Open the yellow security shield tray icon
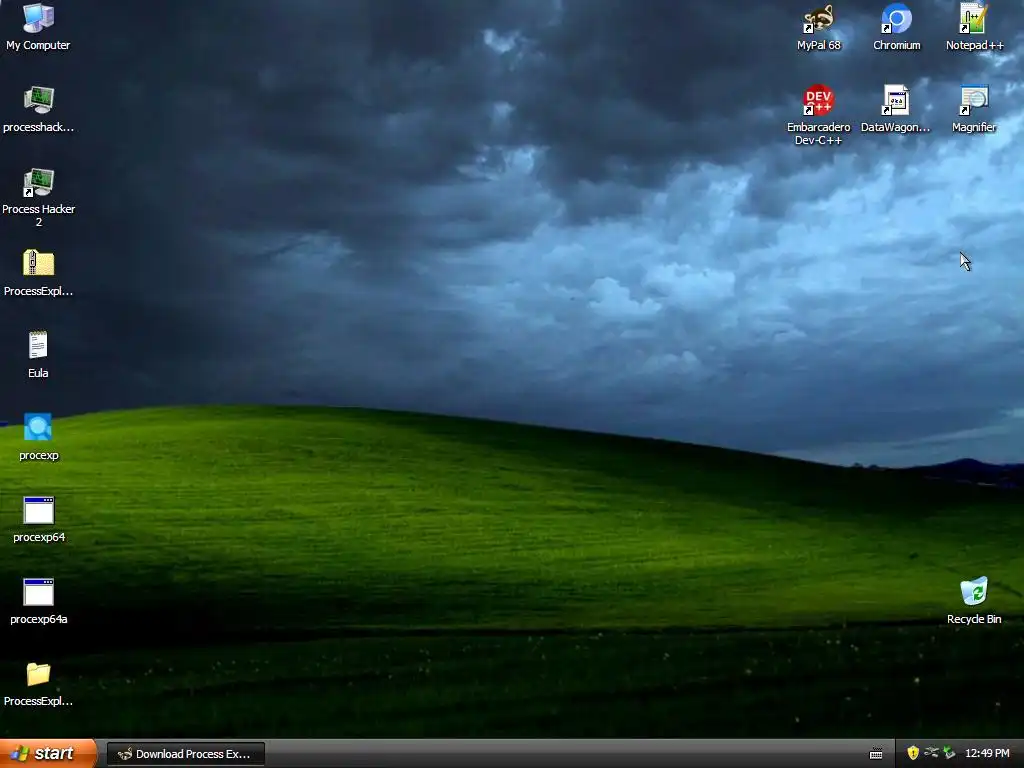Screen dimensions: 1024x768 (x=913, y=754)
